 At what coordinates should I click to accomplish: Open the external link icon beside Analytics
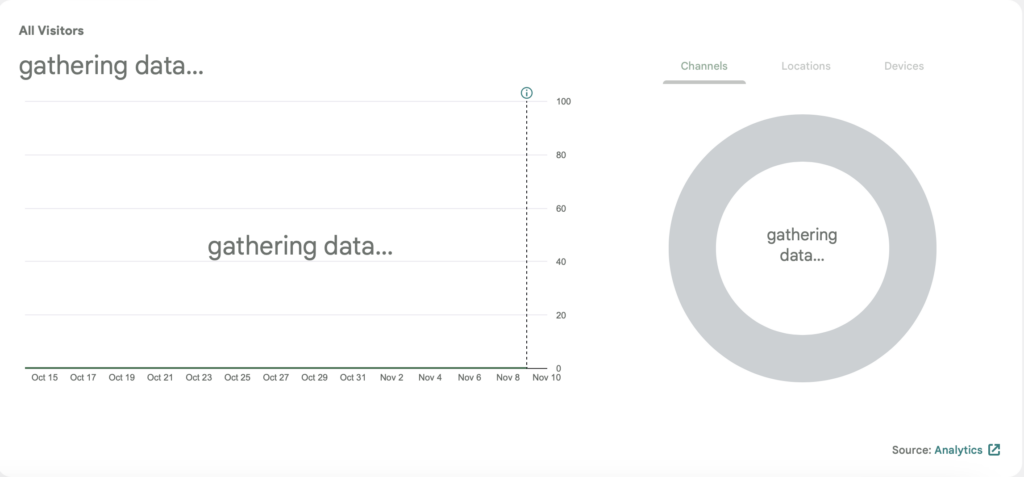click(994, 450)
